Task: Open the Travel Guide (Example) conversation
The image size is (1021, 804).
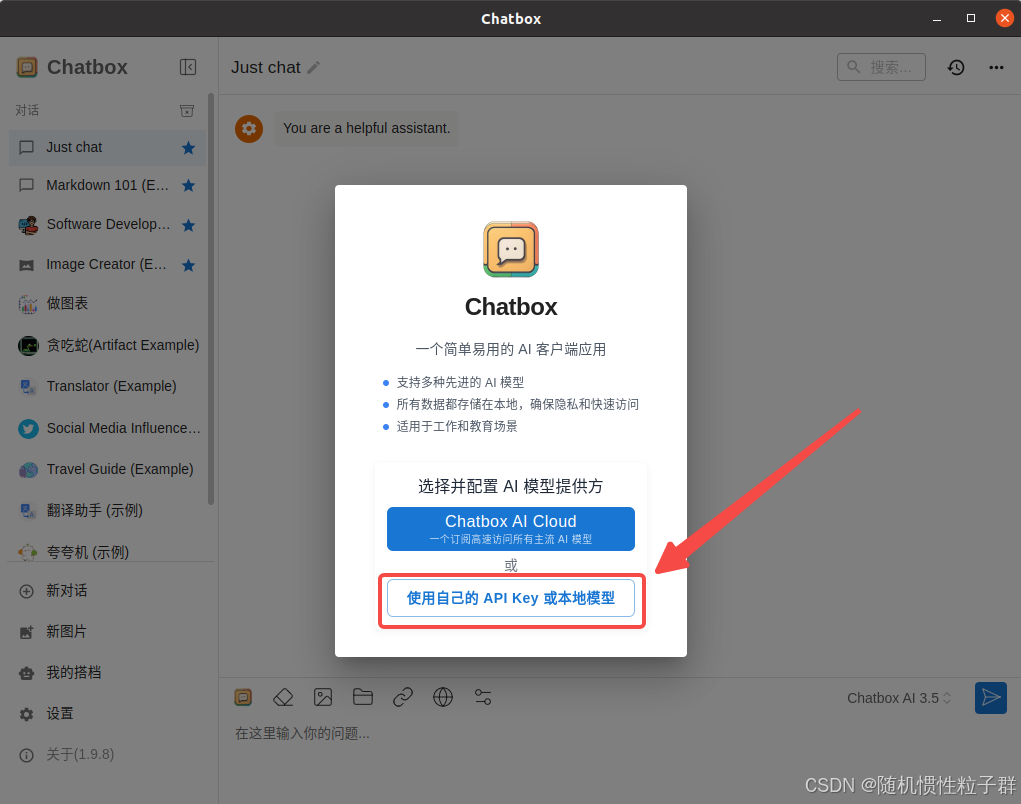Action: tap(108, 469)
